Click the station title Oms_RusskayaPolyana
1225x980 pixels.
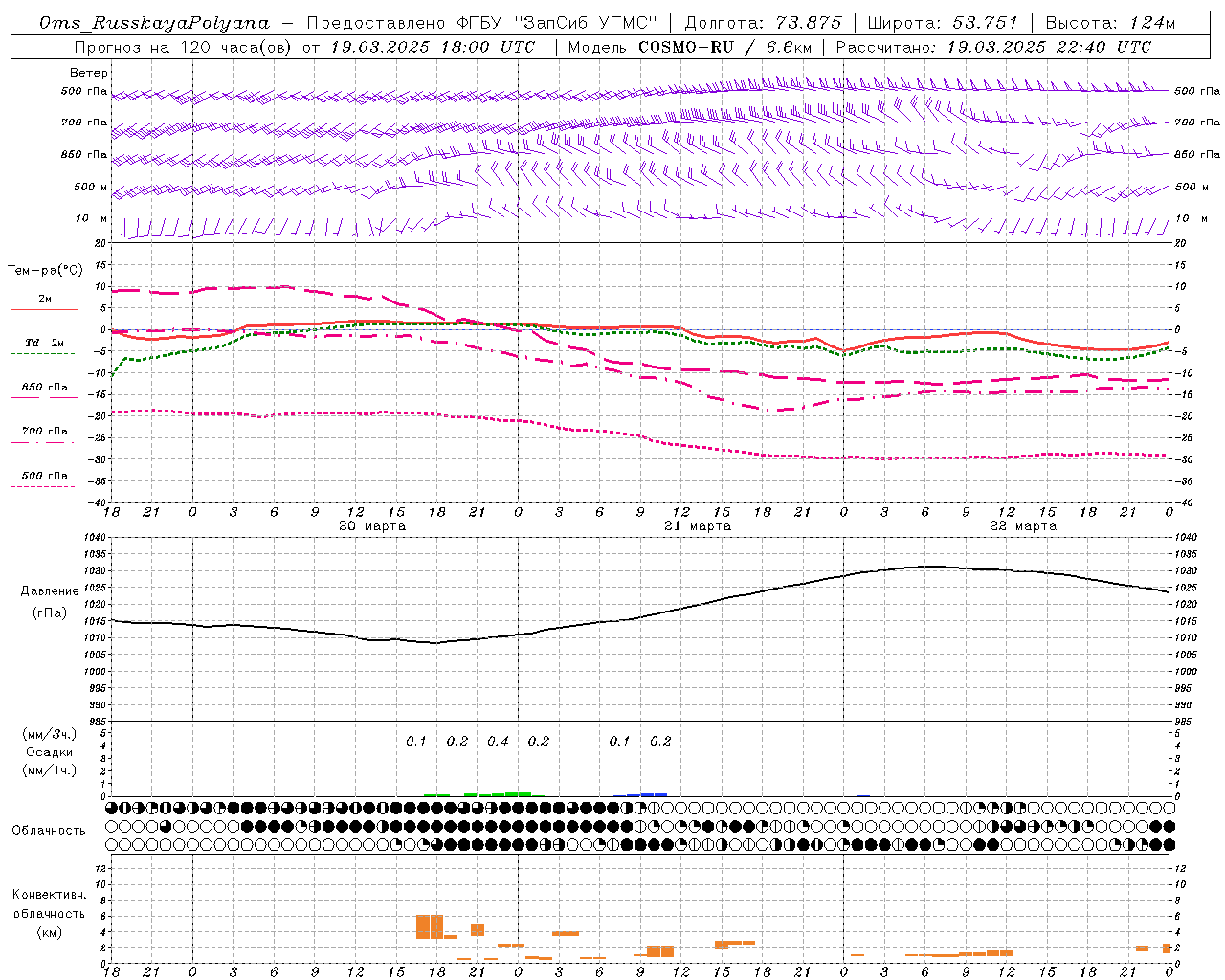(x=155, y=23)
